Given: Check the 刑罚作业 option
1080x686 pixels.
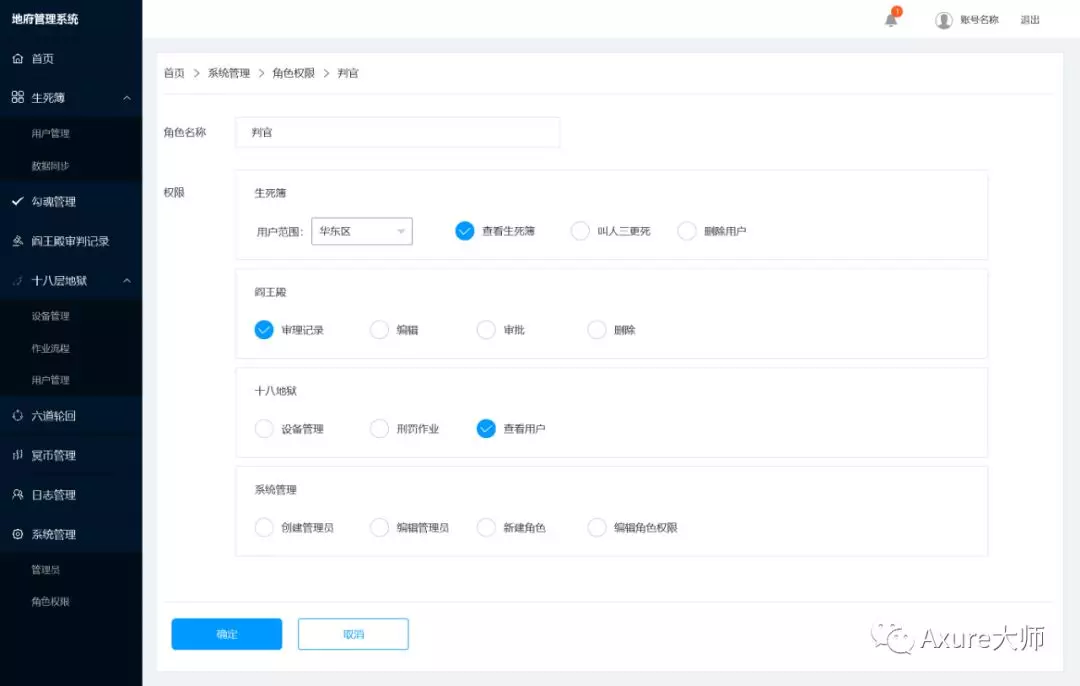Looking at the screenshot, I should tap(380, 428).
